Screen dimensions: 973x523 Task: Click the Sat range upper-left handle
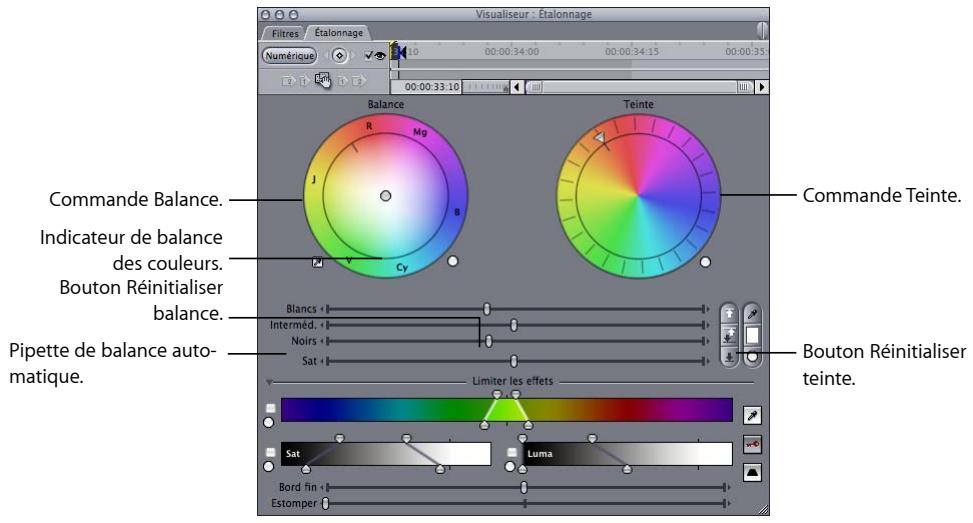pos(339,439)
